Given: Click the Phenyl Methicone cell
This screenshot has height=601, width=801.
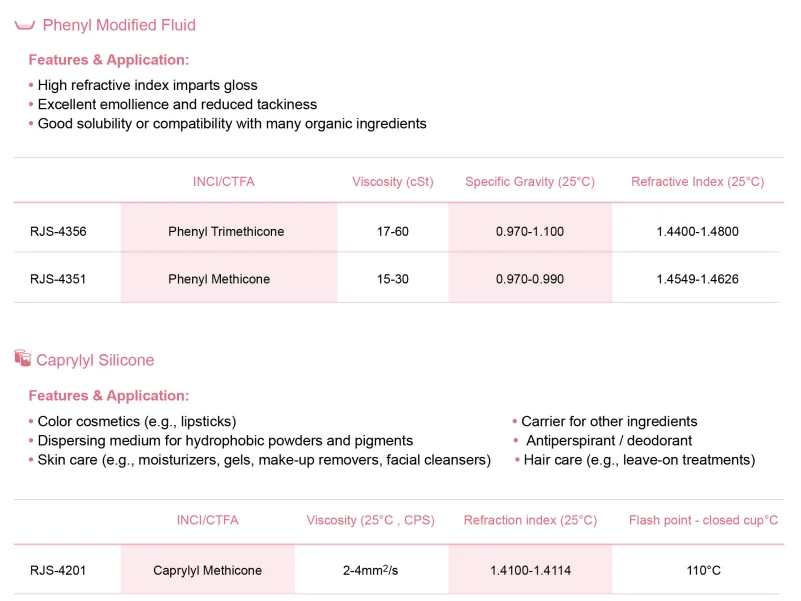Looking at the screenshot, I should point(219,279).
